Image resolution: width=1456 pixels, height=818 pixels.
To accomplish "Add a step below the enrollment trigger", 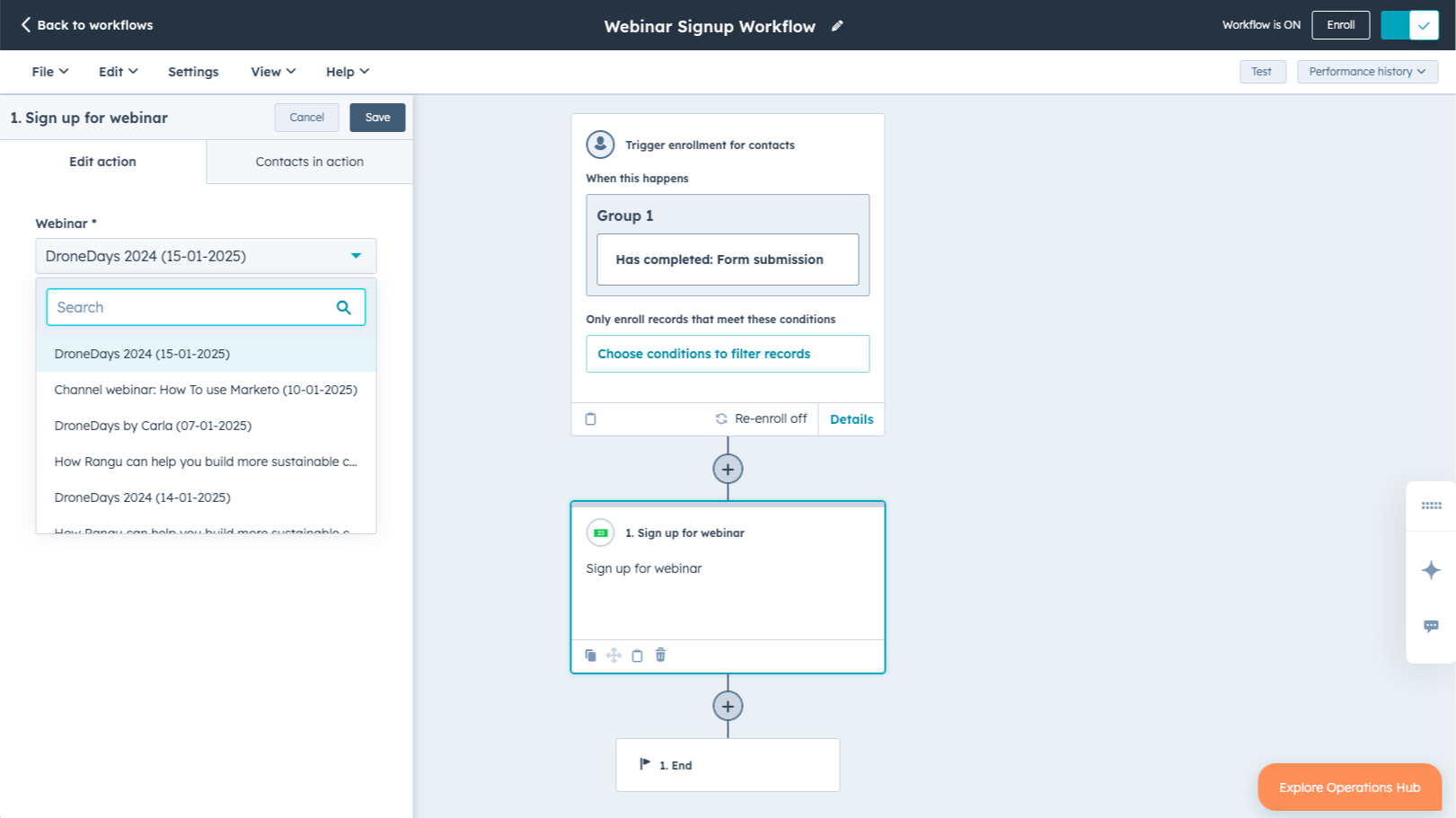I will pyautogui.click(x=728, y=469).
